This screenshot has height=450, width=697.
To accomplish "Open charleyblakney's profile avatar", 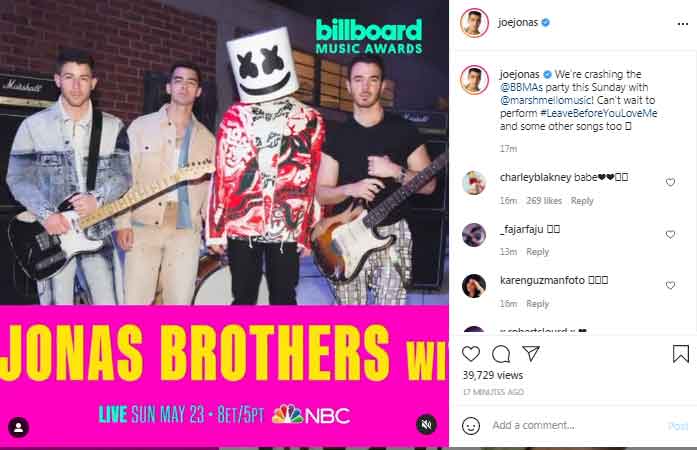I will click(474, 183).
